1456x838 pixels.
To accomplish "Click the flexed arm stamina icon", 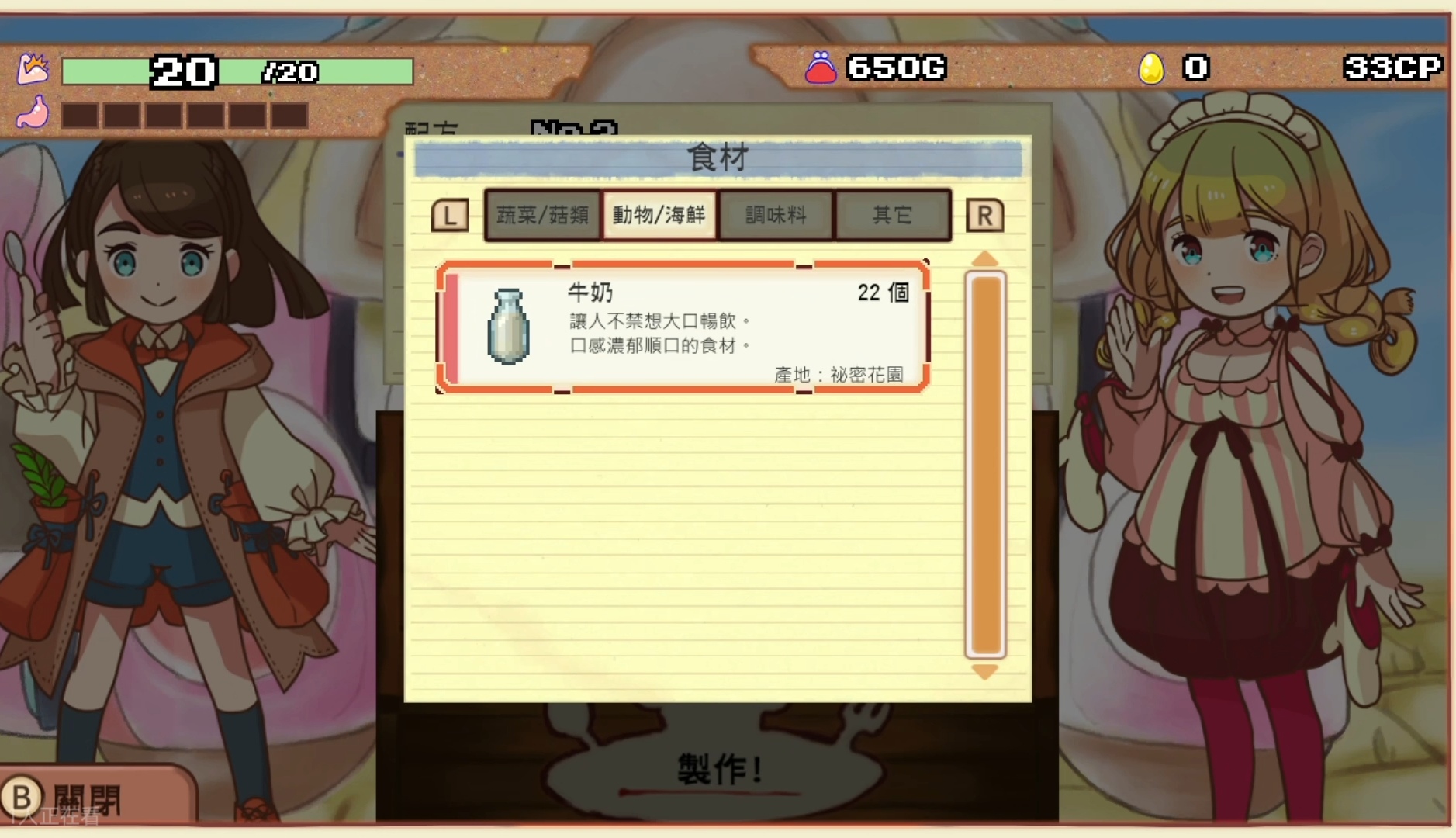I will point(33,69).
